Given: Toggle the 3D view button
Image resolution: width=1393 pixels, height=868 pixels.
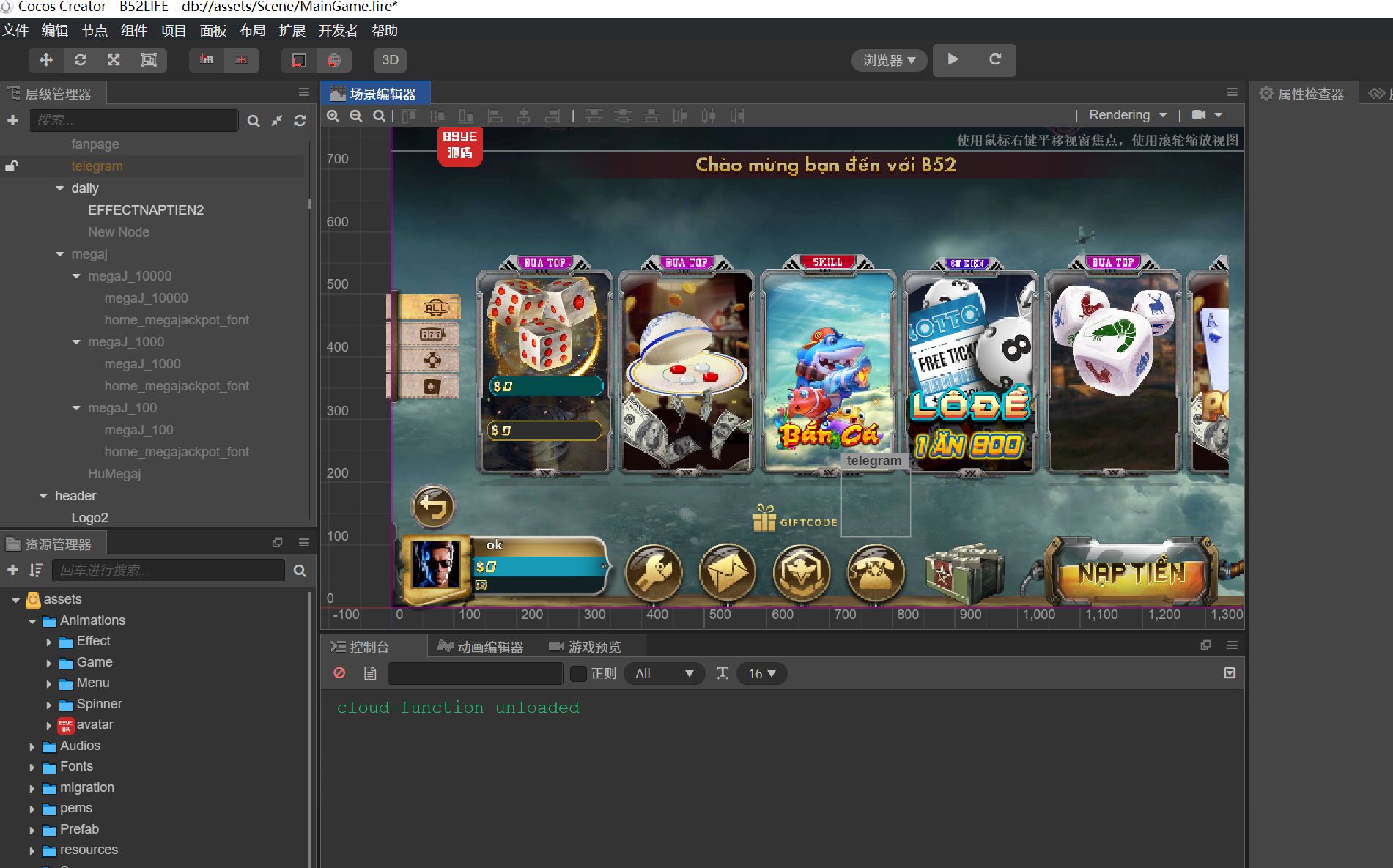Looking at the screenshot, I should pyautogui.click(x=390, y=60).
